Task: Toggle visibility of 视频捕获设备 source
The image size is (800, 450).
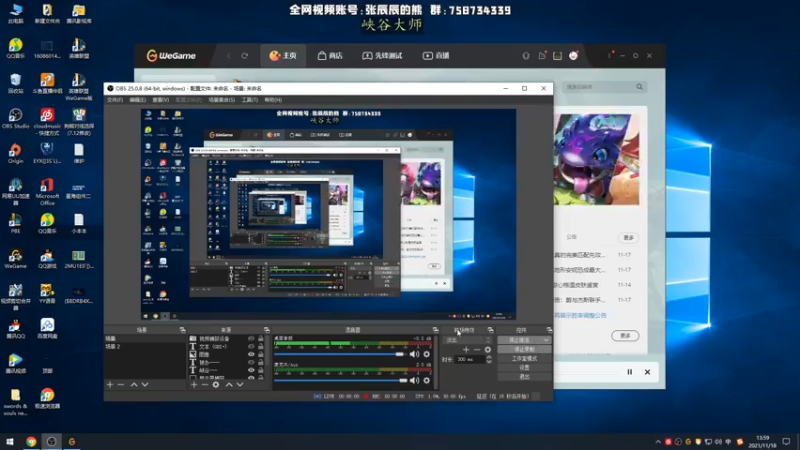Action: click(251, 338)
